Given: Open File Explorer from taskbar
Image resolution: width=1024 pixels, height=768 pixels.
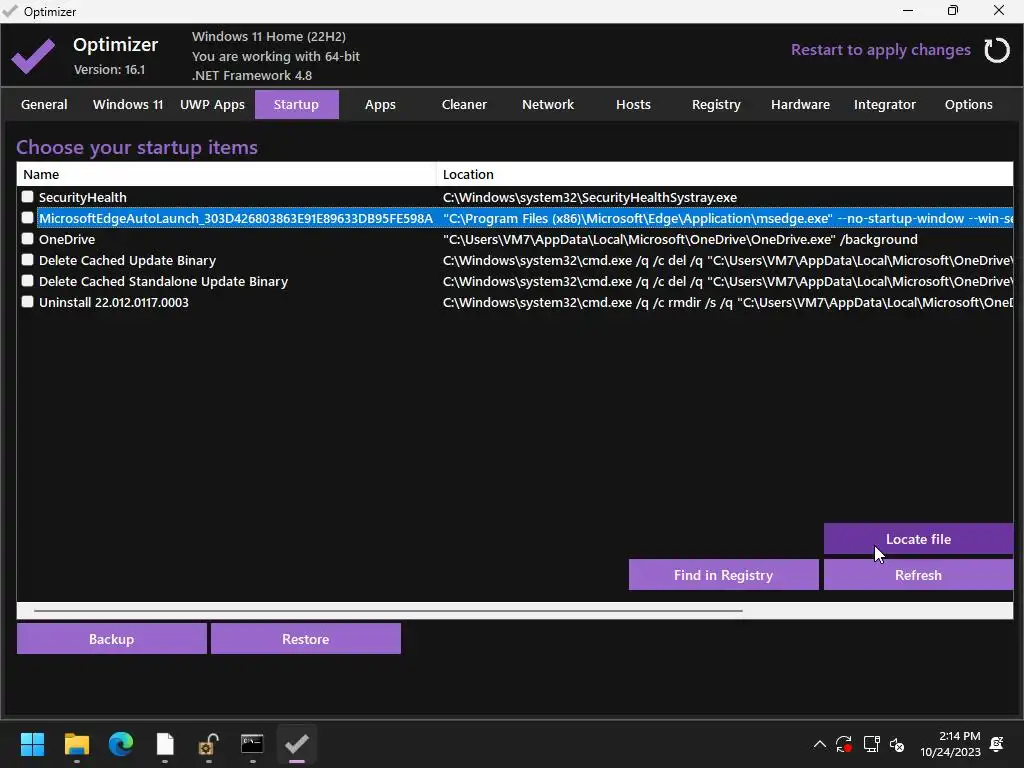Looking at the screenshot, I should click(76, 744).
